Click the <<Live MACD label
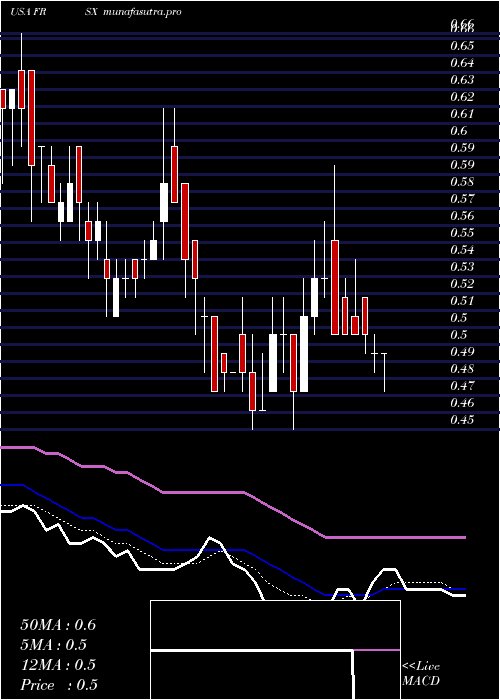The image size is (500, 700). 421,673
